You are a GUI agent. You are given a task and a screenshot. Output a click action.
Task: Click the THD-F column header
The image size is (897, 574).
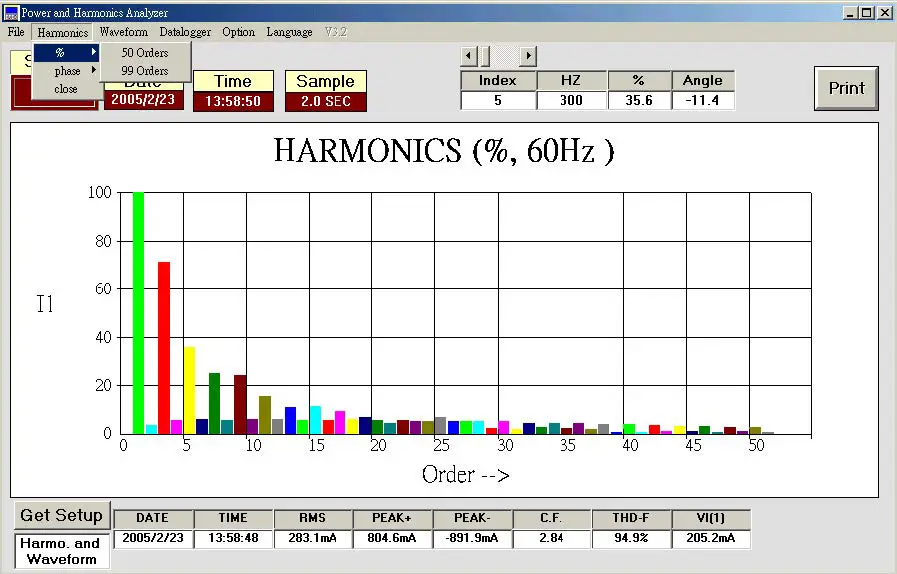[x=631, y=518]
